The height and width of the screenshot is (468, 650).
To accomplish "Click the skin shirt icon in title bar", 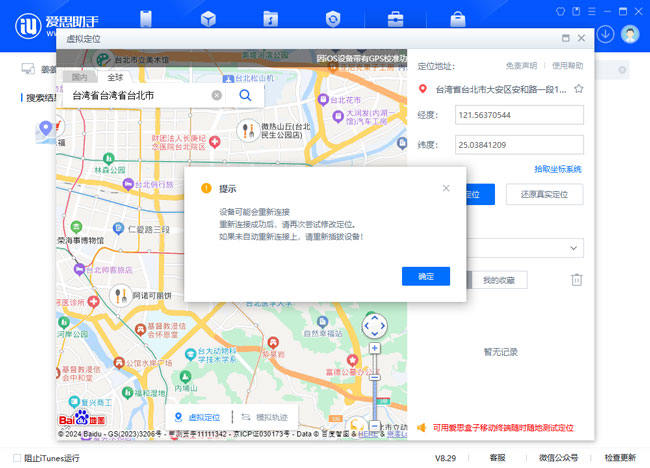I will 560,12.
